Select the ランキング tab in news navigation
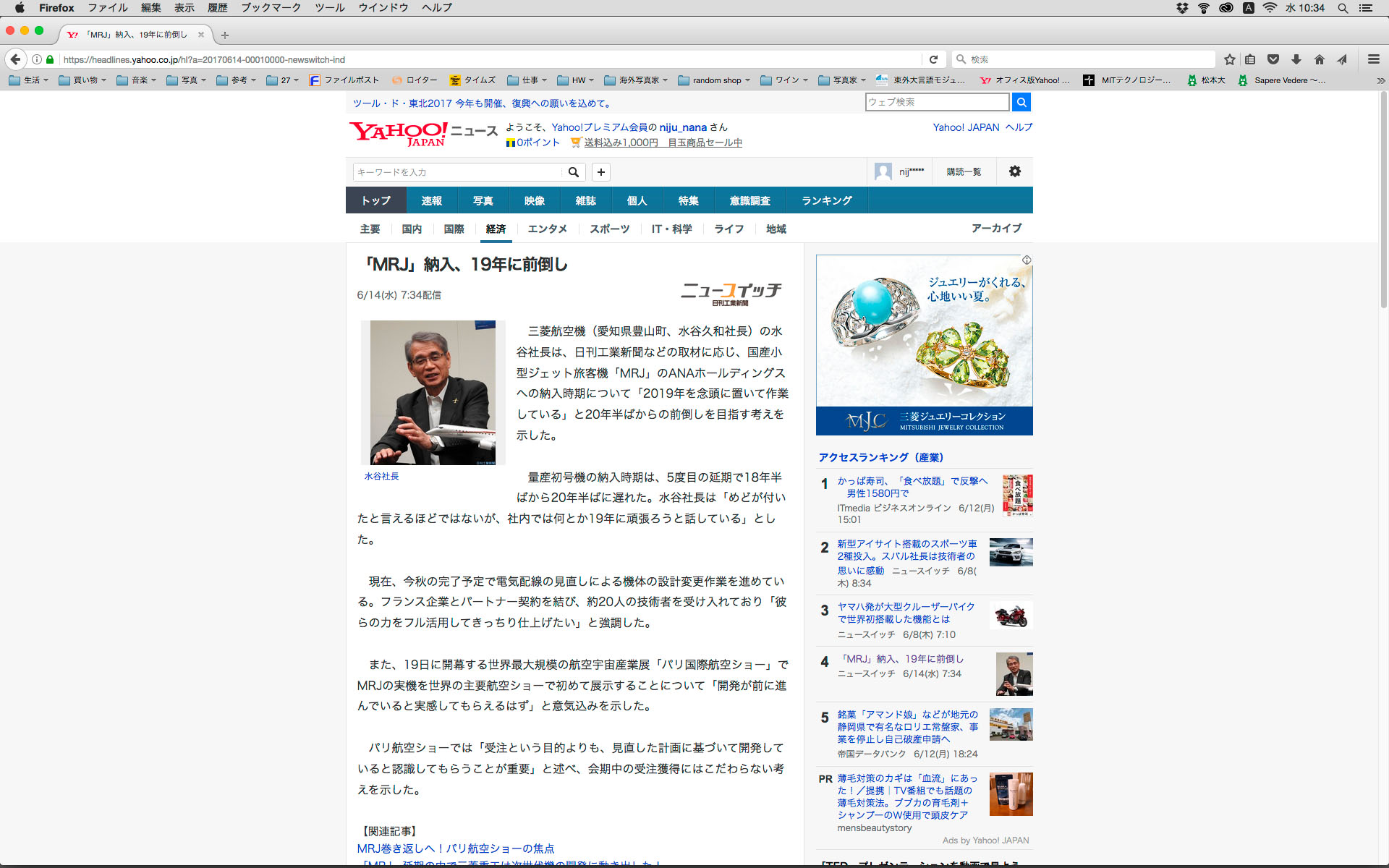The image size is (1389, 868). click(826, 200)
